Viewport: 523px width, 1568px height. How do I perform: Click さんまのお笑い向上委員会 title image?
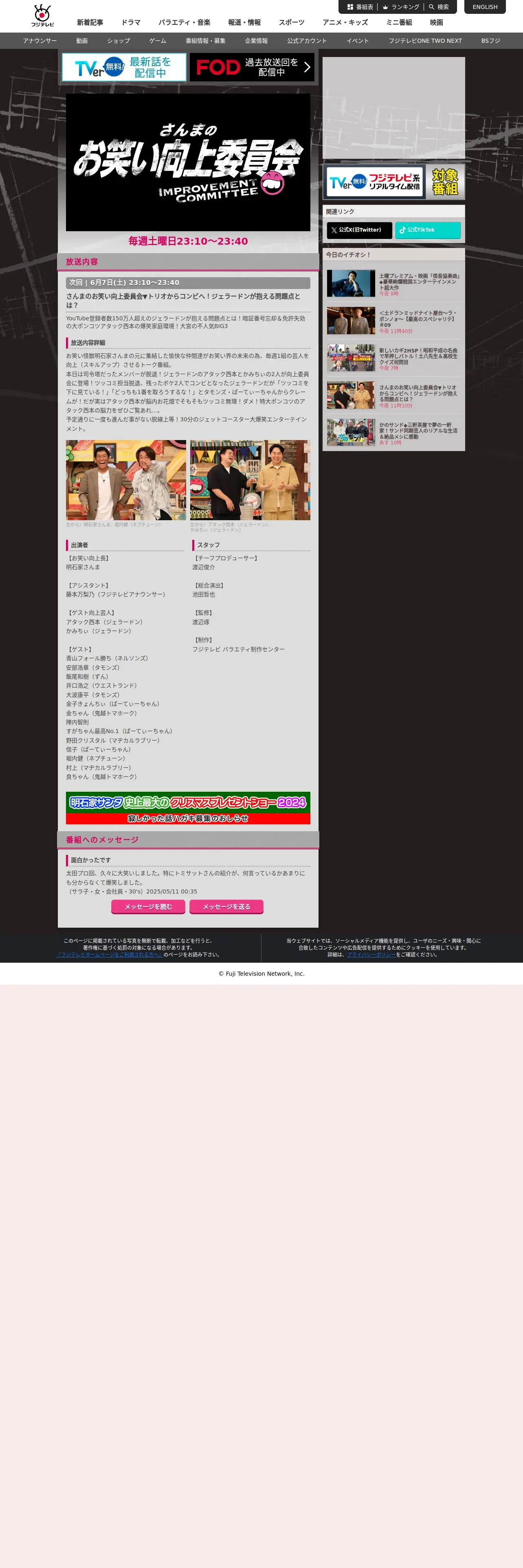coord(188,162)
